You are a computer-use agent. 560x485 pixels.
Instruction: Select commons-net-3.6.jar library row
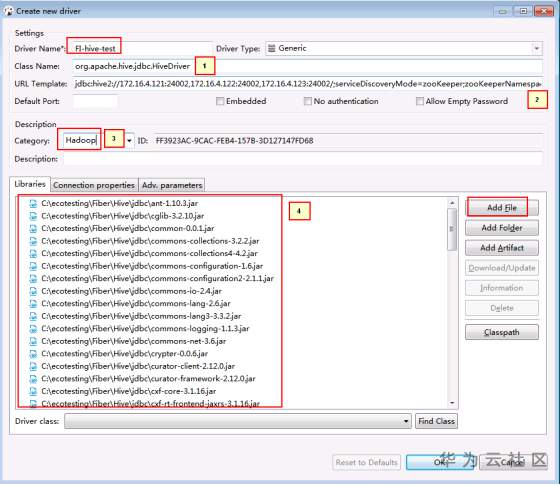click(134, 341)
